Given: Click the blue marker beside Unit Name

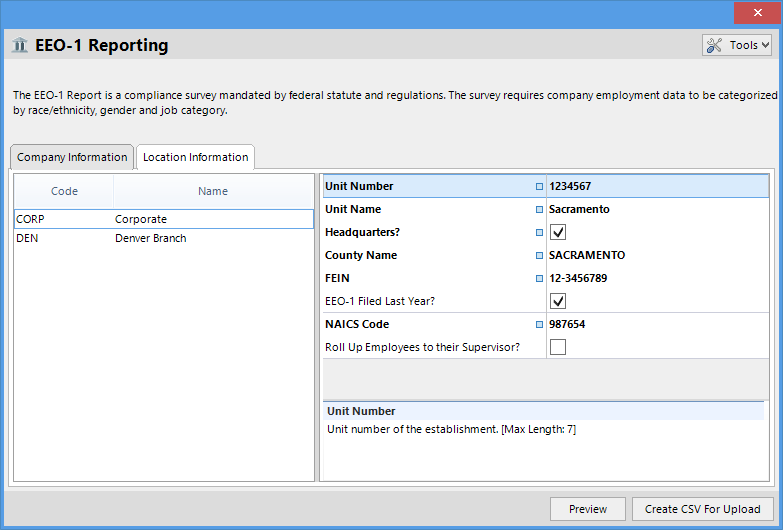Looking at the screenshot, I should [539, 209].
